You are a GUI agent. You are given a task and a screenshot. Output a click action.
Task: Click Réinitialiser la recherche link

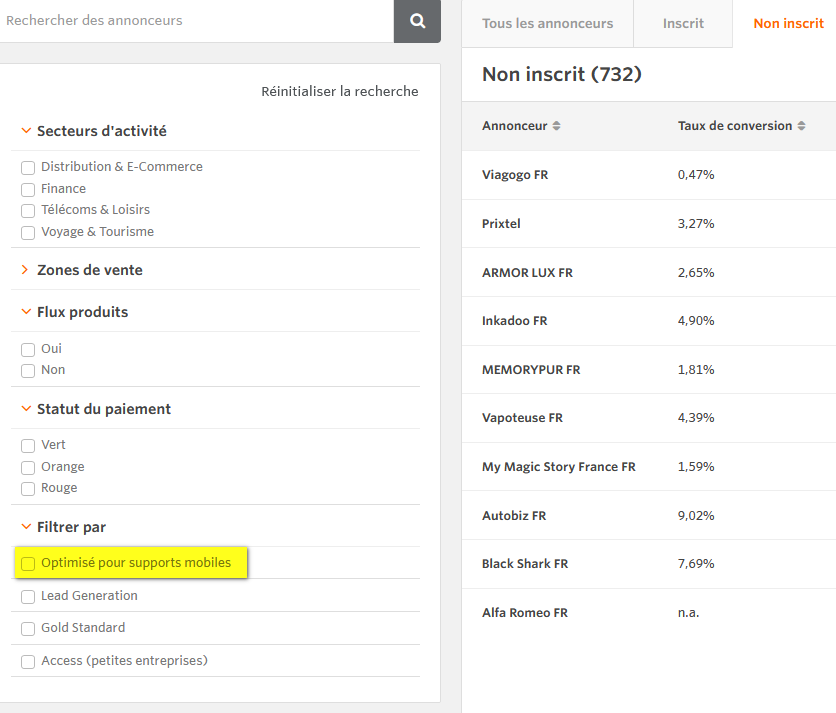click(x=340, y=91)
